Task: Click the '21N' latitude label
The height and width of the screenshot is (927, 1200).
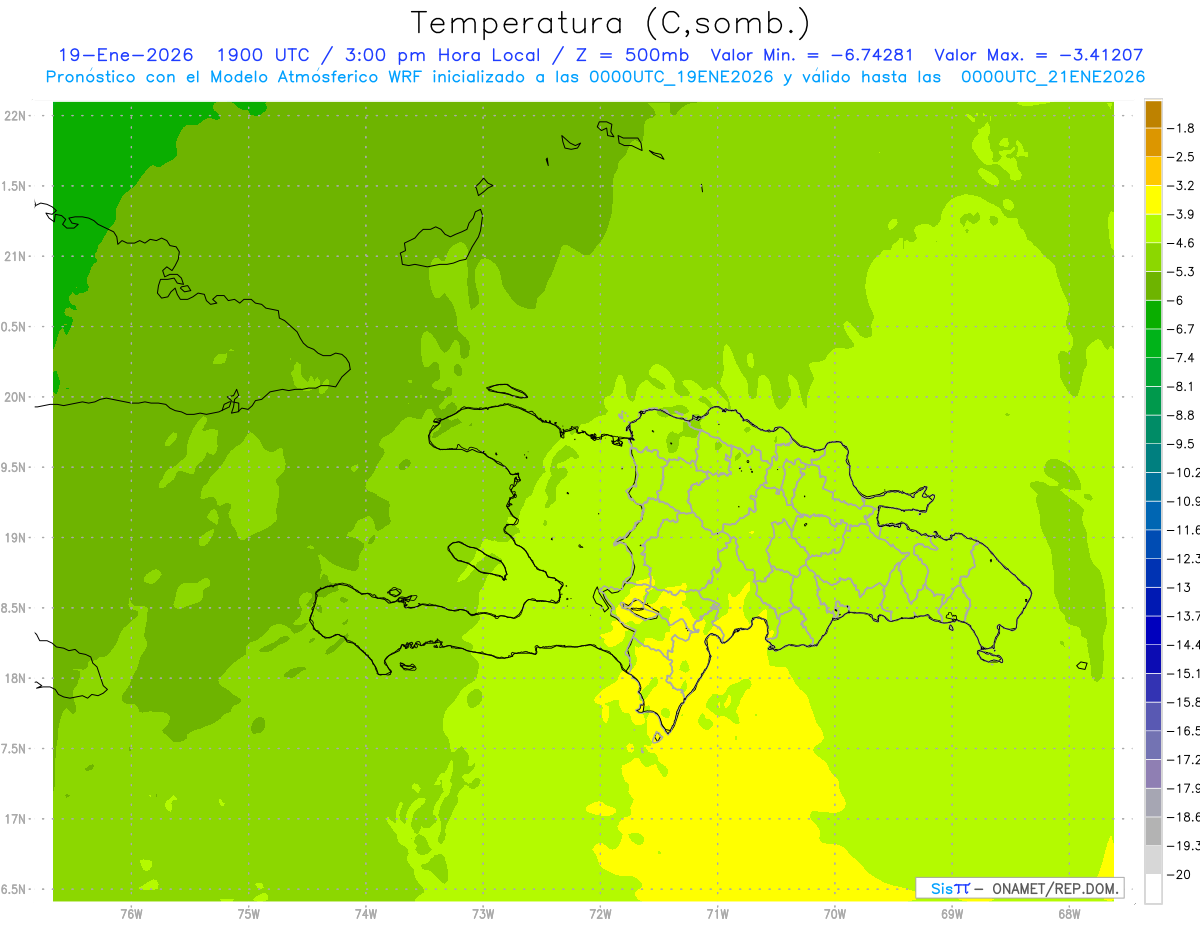Action: (14, 256)
